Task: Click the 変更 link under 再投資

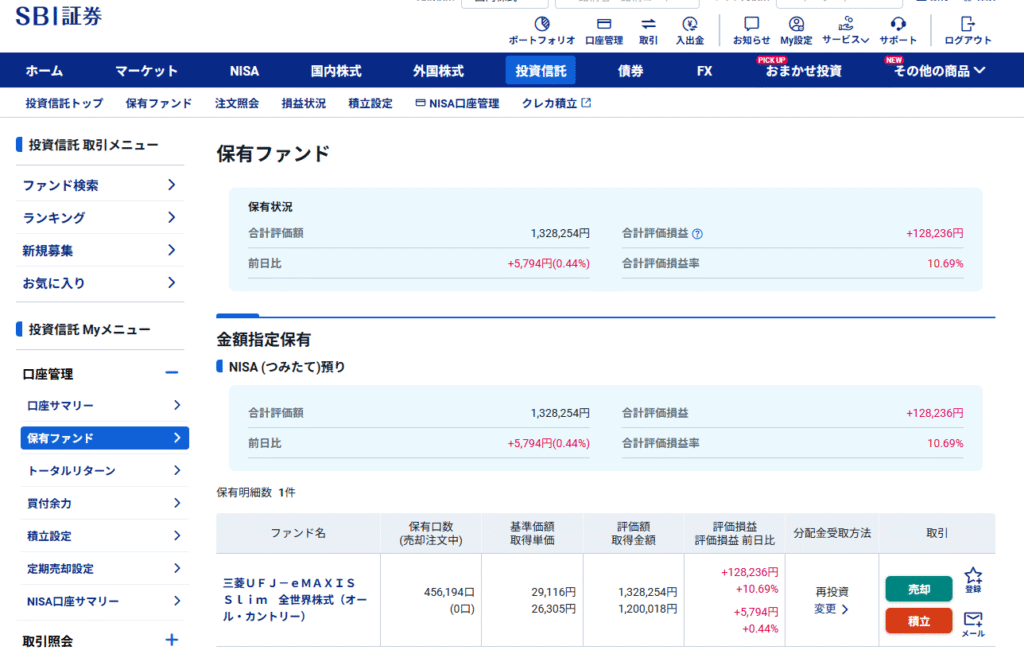Action: click(x=831, y=609)
